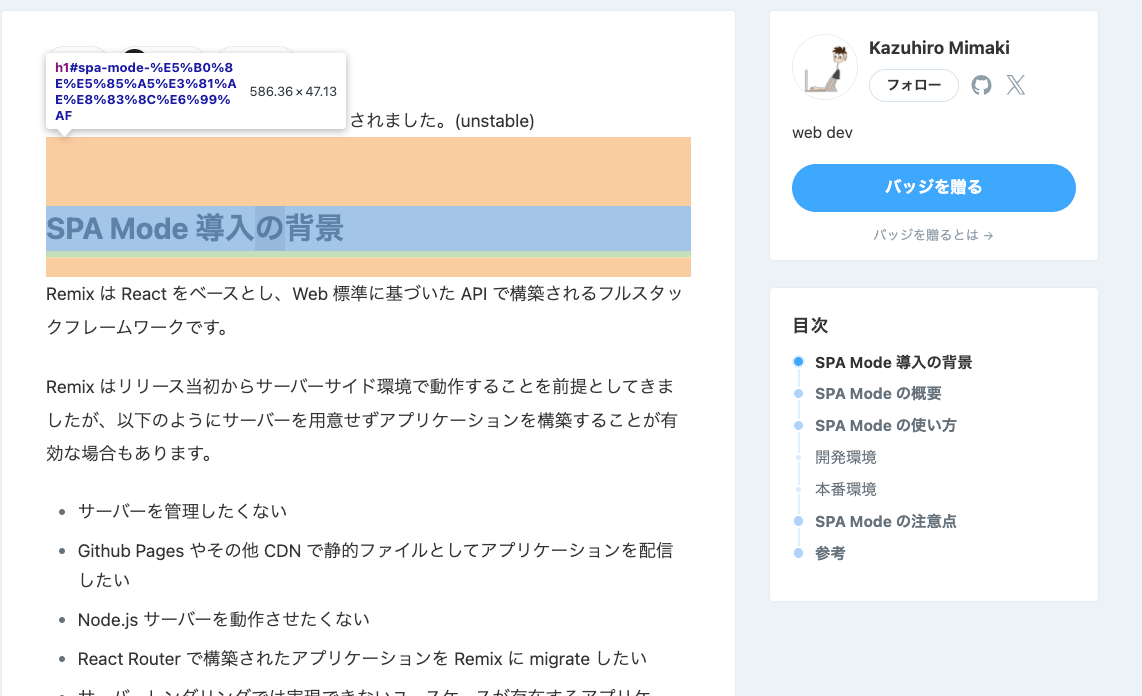Click the bullet about React Router migrate

pos(362,659)
